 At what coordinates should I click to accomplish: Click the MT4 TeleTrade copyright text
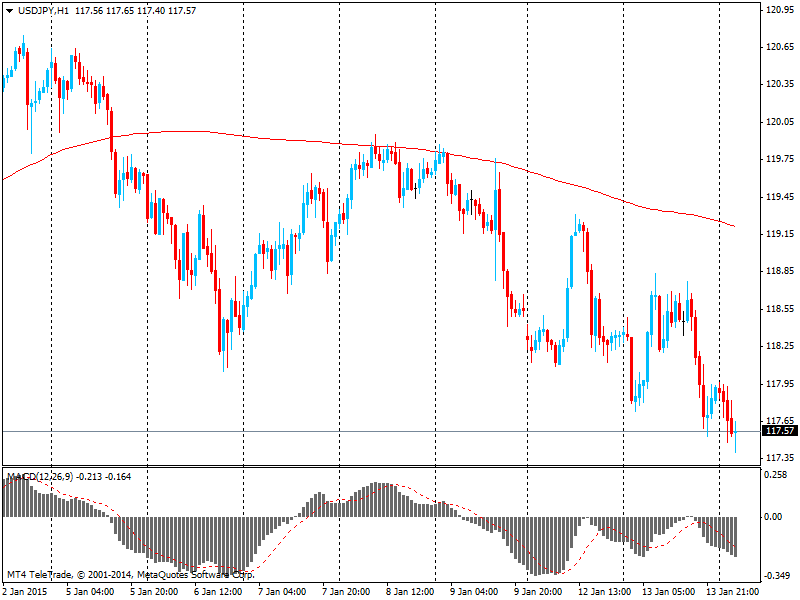130,575
